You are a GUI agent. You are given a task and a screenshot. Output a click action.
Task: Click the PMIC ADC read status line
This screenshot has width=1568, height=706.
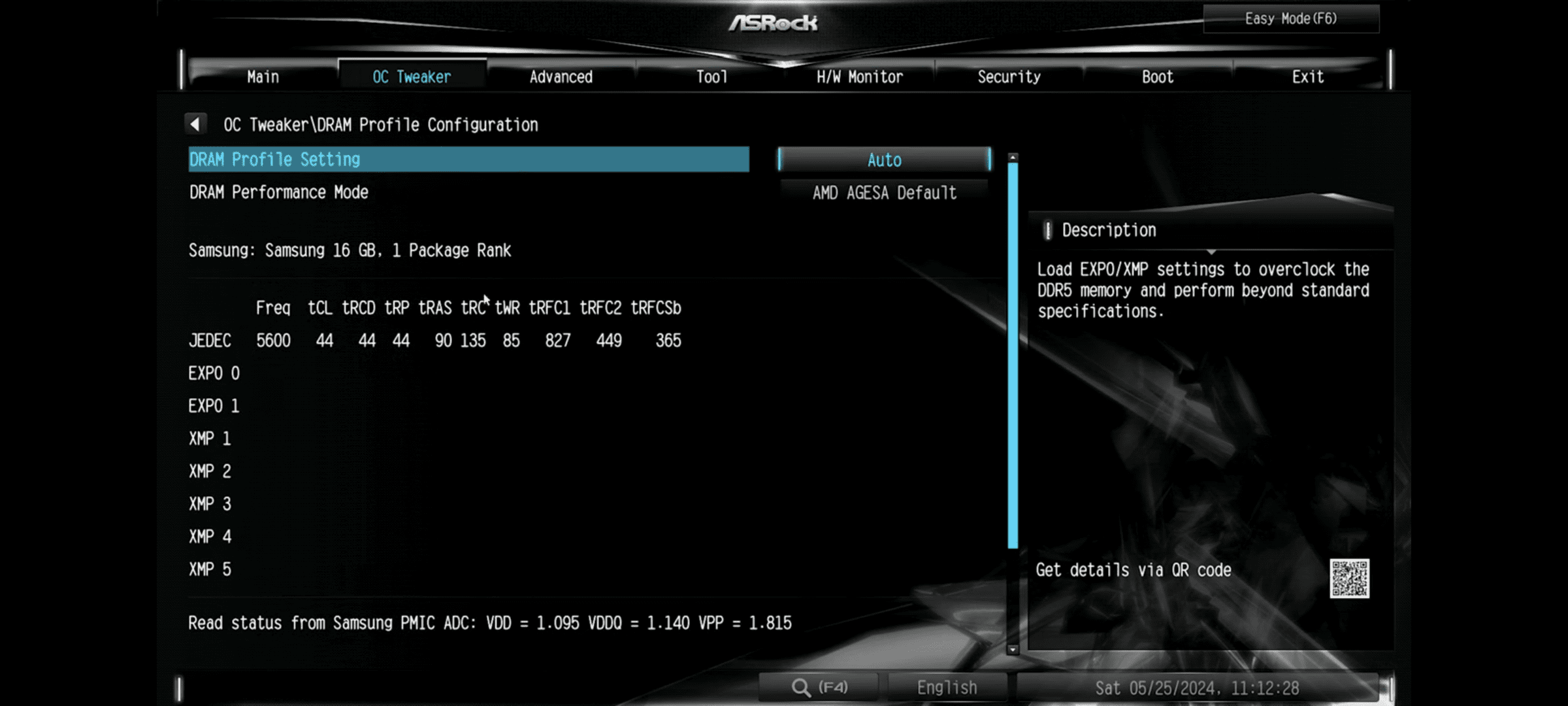(490, 623)
